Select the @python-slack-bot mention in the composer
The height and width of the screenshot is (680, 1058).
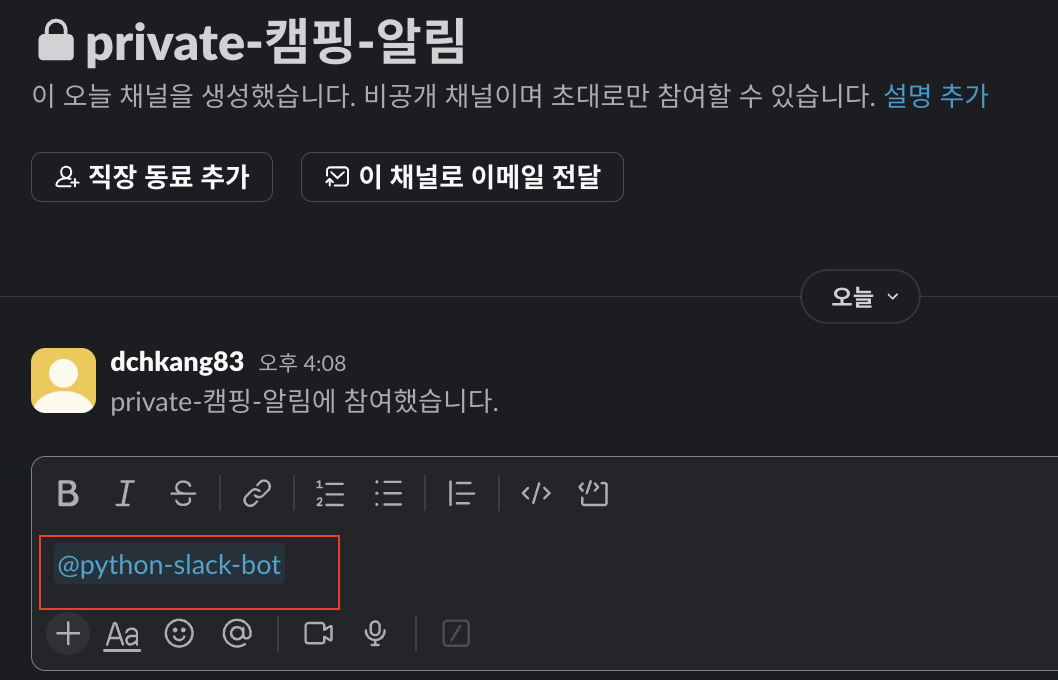coord(168,565)
